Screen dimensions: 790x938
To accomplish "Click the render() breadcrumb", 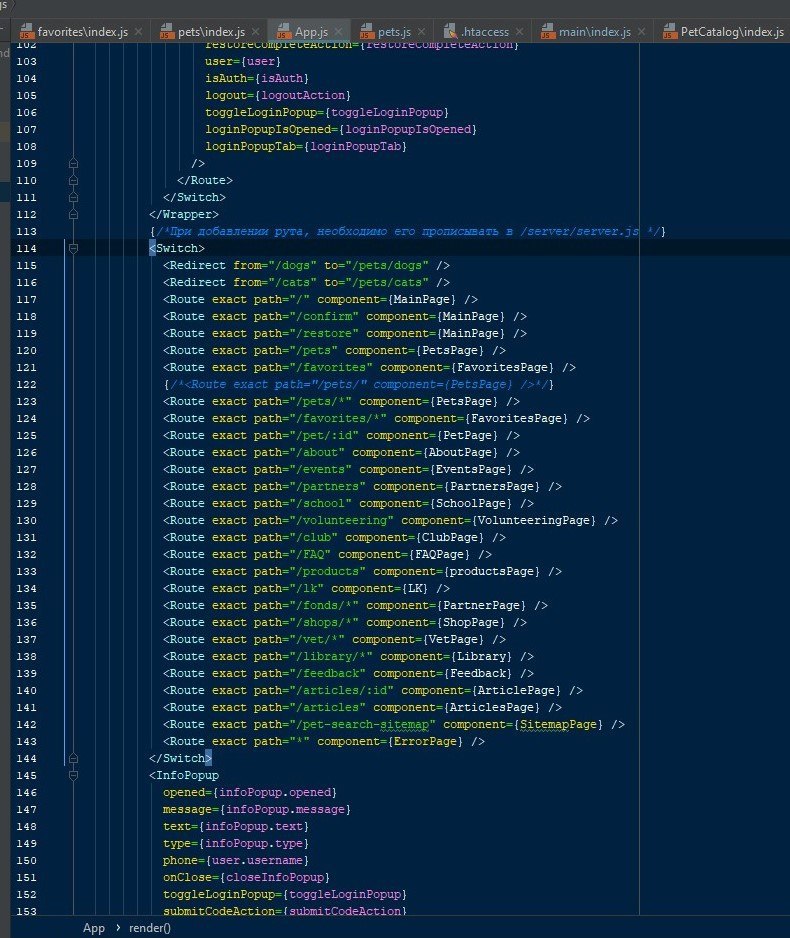I will click(x=150, y=928).
